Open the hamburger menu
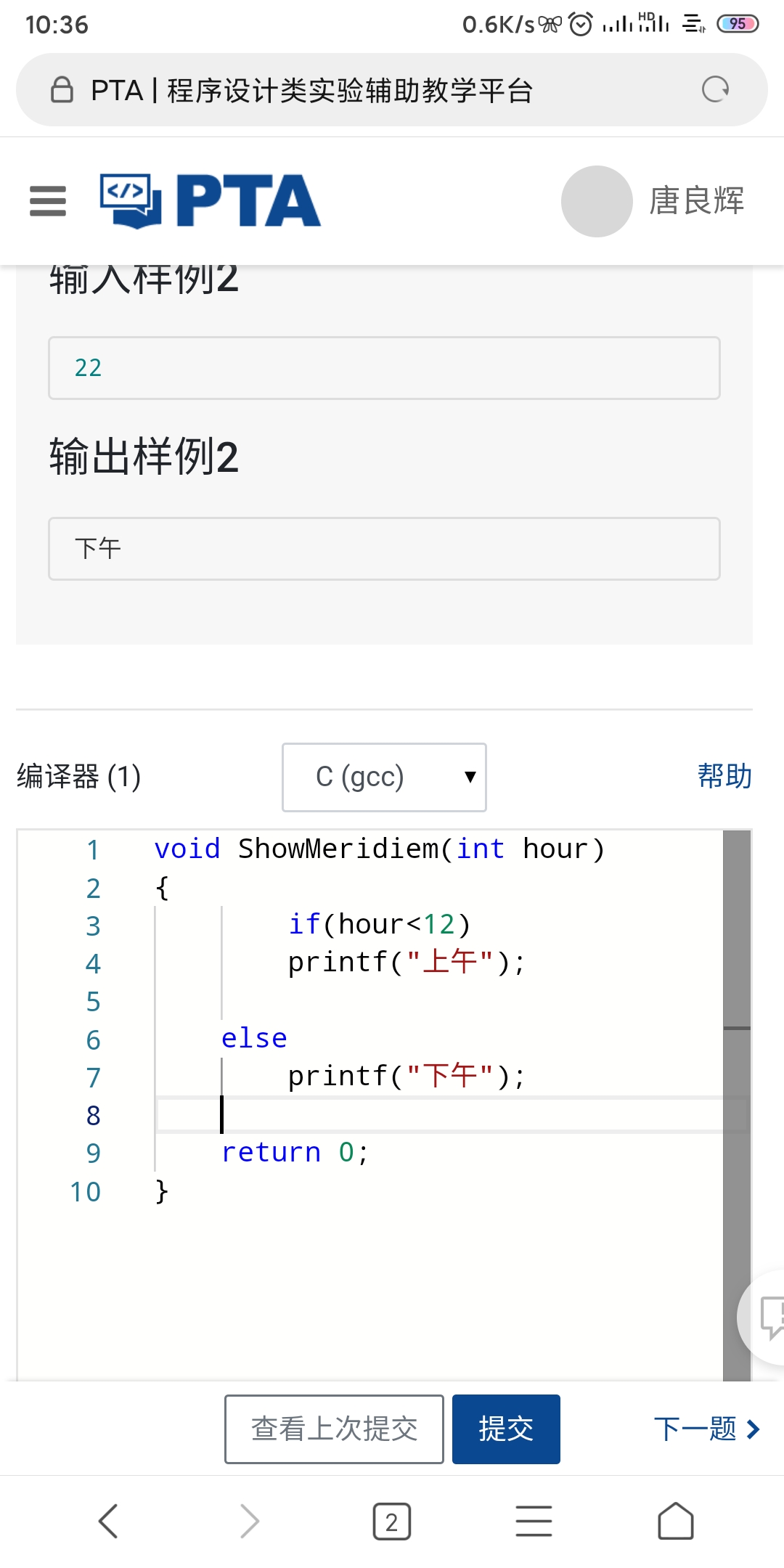 click(48, 201)
